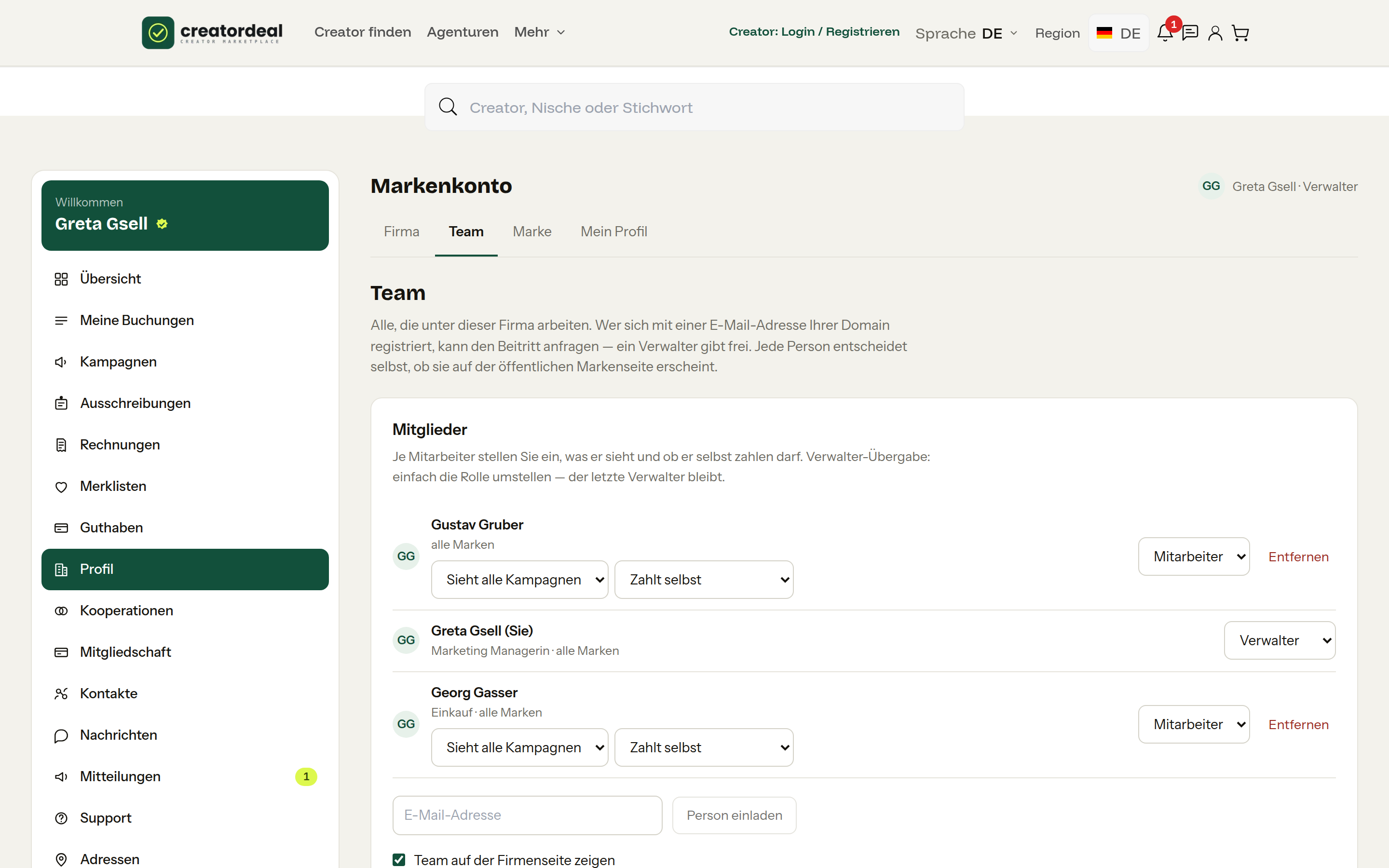The image size is (1389, 868).
Task: Click the Creator, Nische oder Stichwort search field
Action: pos(694,107)
